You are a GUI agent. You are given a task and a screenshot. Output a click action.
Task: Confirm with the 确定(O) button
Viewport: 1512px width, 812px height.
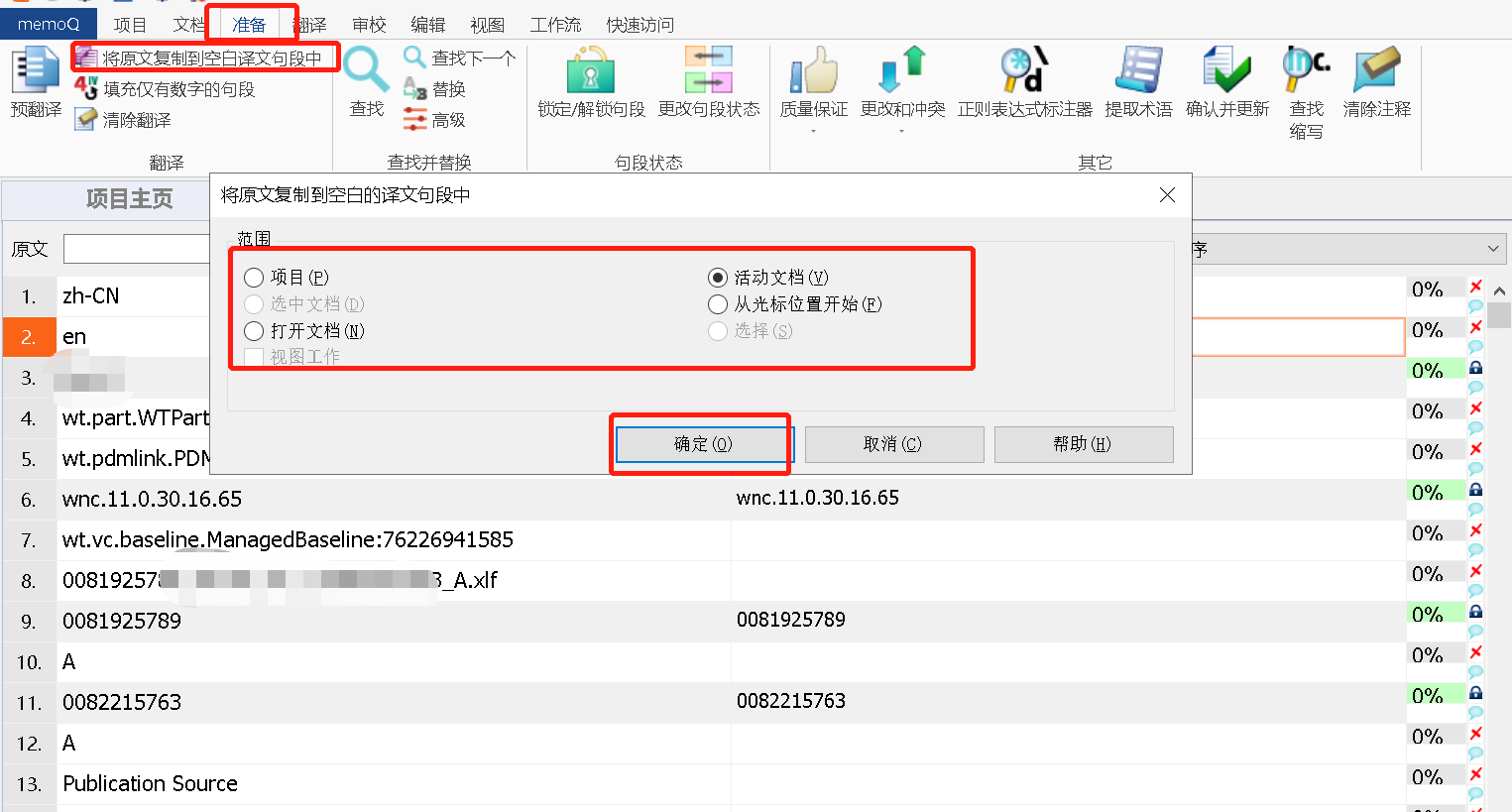point(703,444)
